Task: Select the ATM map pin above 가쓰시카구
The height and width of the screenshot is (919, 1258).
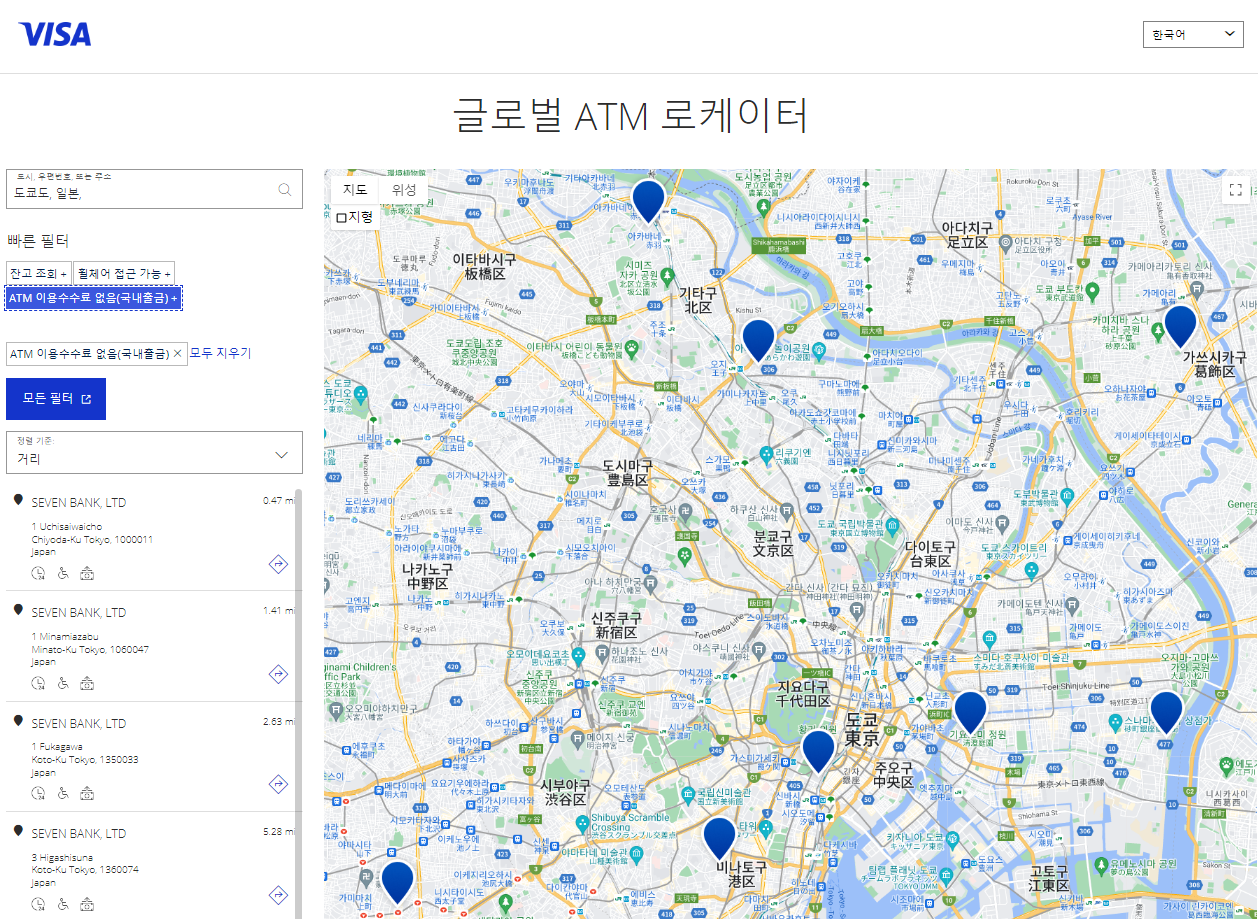Action: pos(1180,326)
